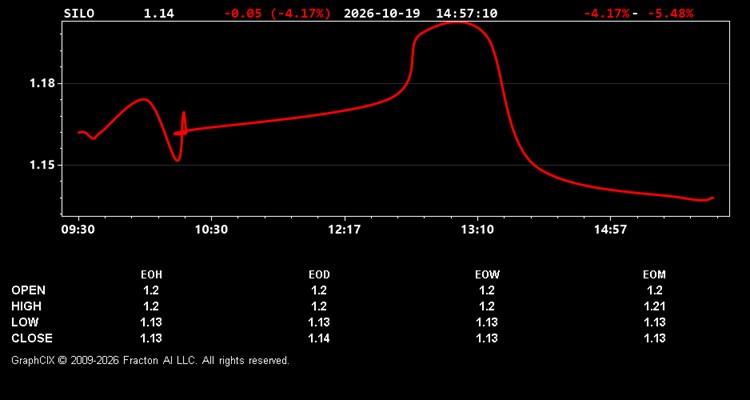
Task: Click the EOM CLOSE value 1.13
Action: (x=654, y=338)
